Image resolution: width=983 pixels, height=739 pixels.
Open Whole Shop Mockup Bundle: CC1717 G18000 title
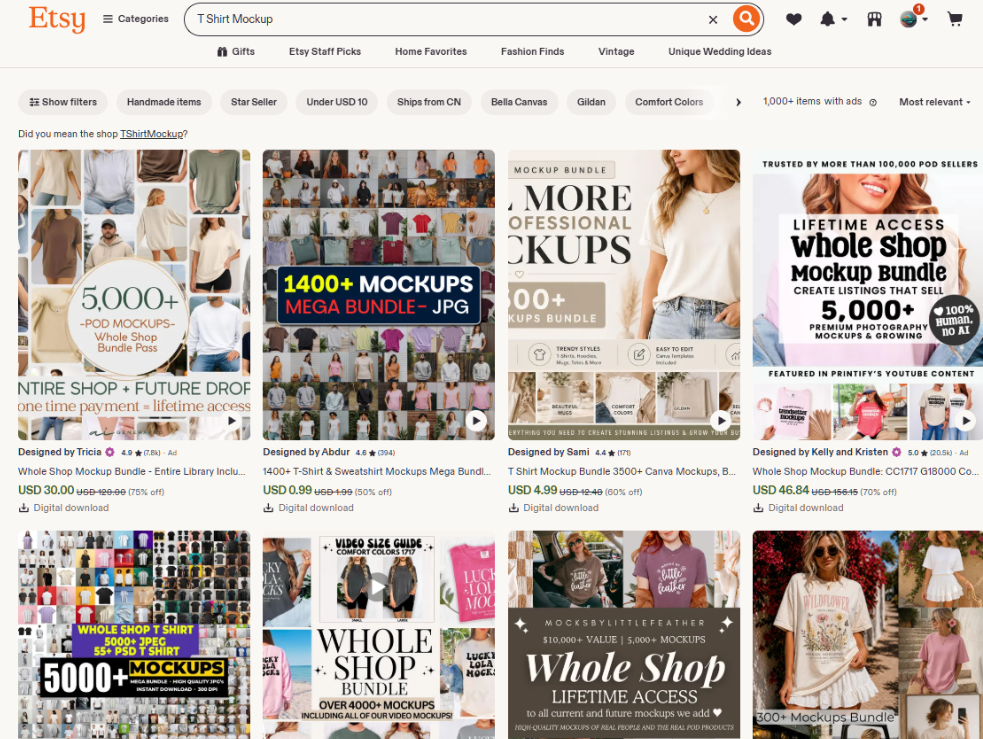[x=865, y=471]
